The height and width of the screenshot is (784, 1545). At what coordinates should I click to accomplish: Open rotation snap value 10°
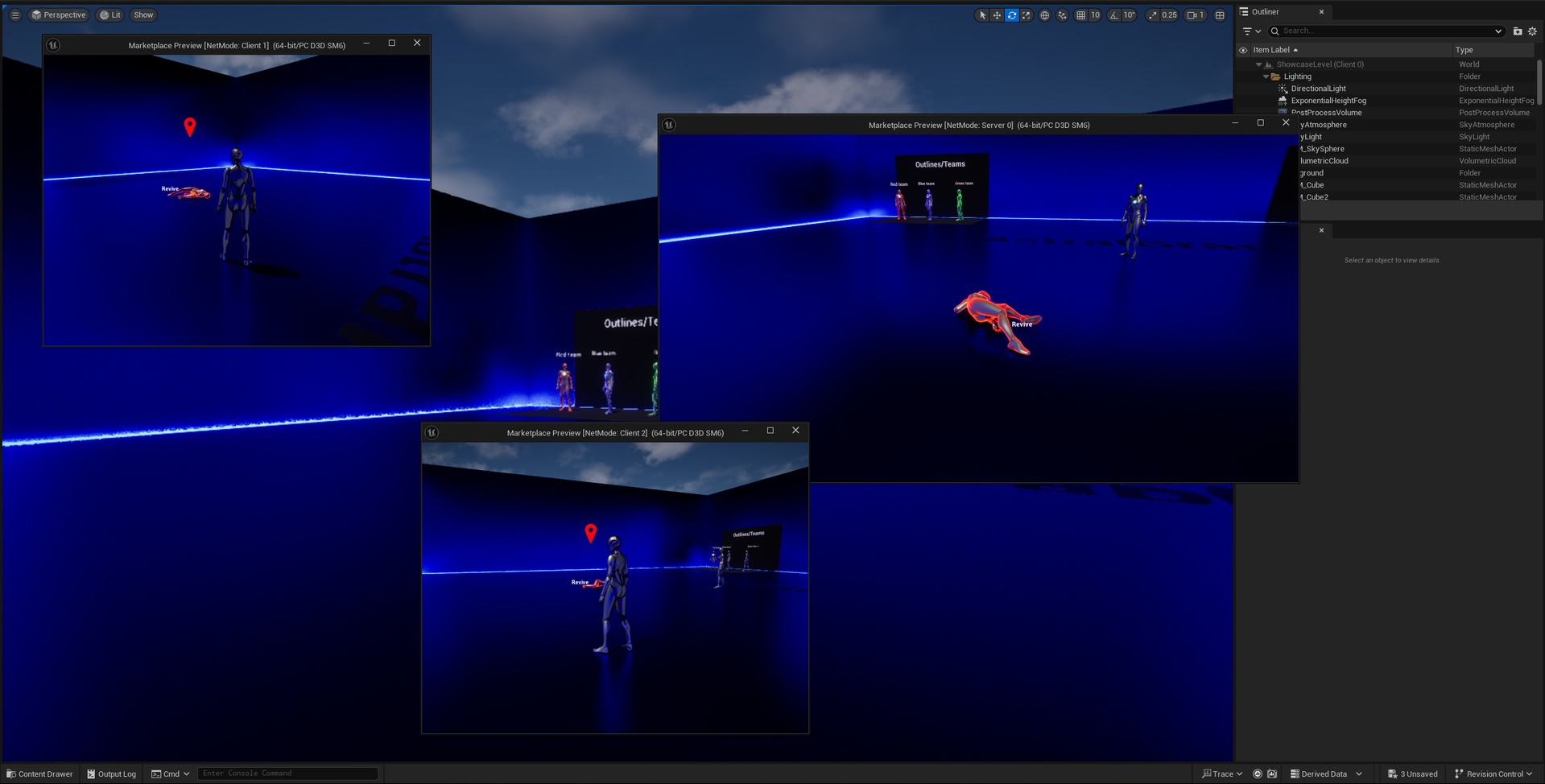pyautogui.click(x=1130, y=15)
